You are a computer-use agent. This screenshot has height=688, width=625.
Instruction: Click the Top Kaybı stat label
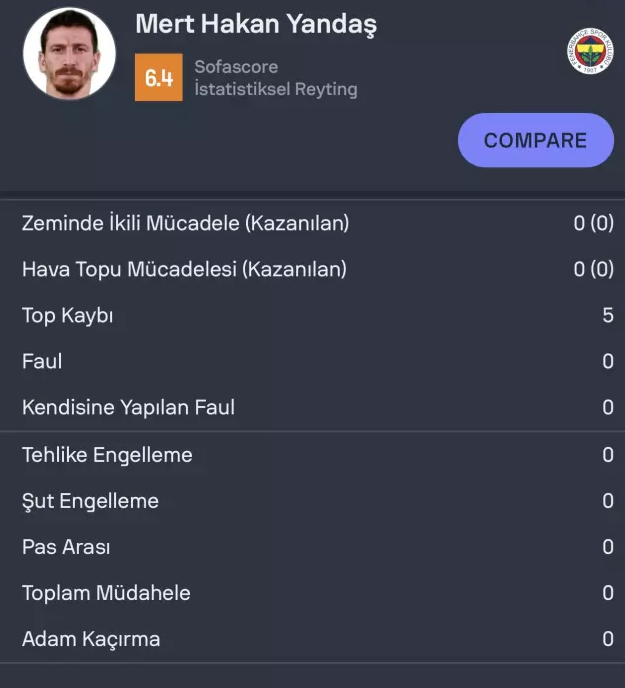tap(67, 315)
